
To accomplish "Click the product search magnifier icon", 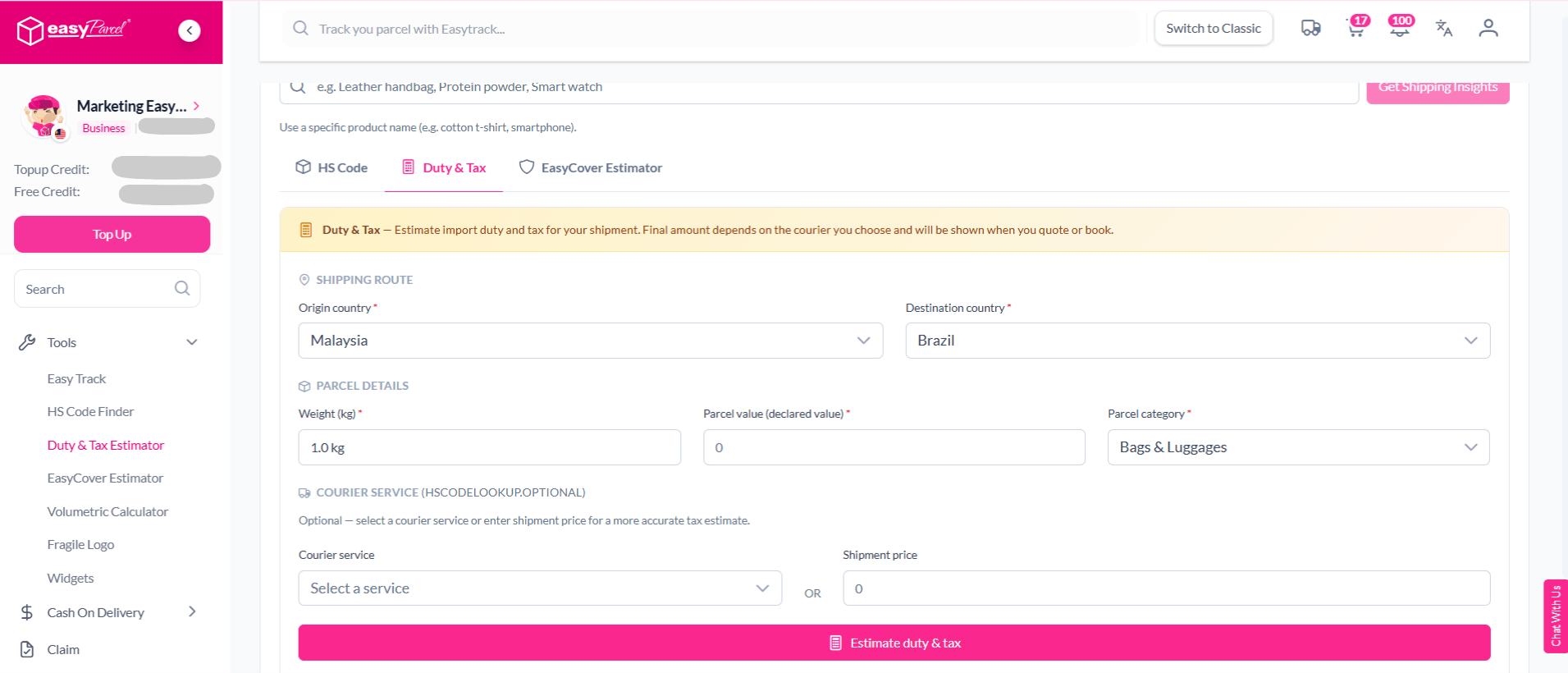I will 298,87.
